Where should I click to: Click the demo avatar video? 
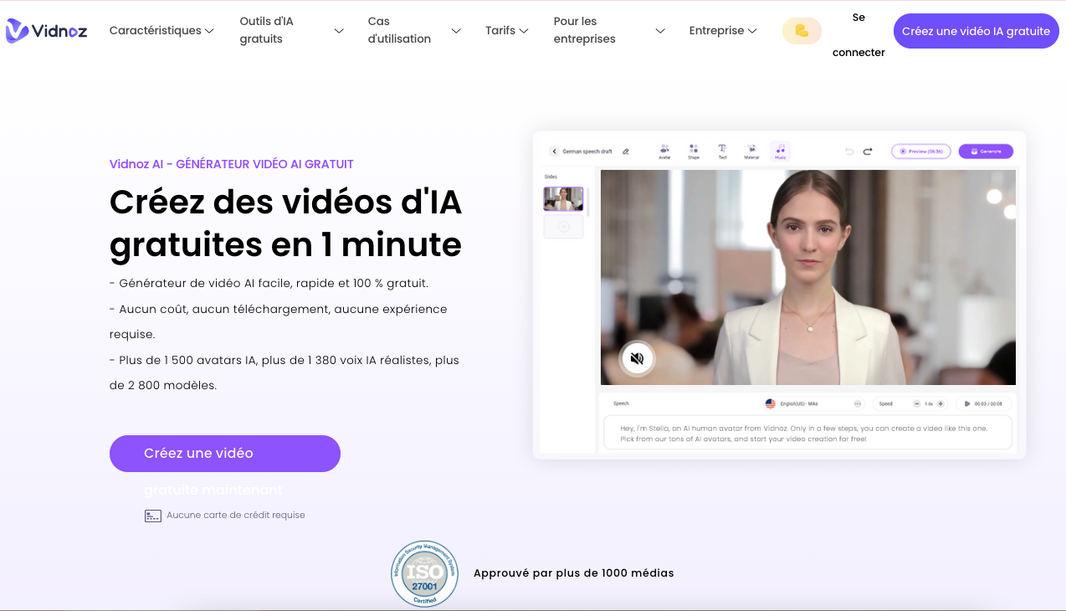(x=808, y=277)
